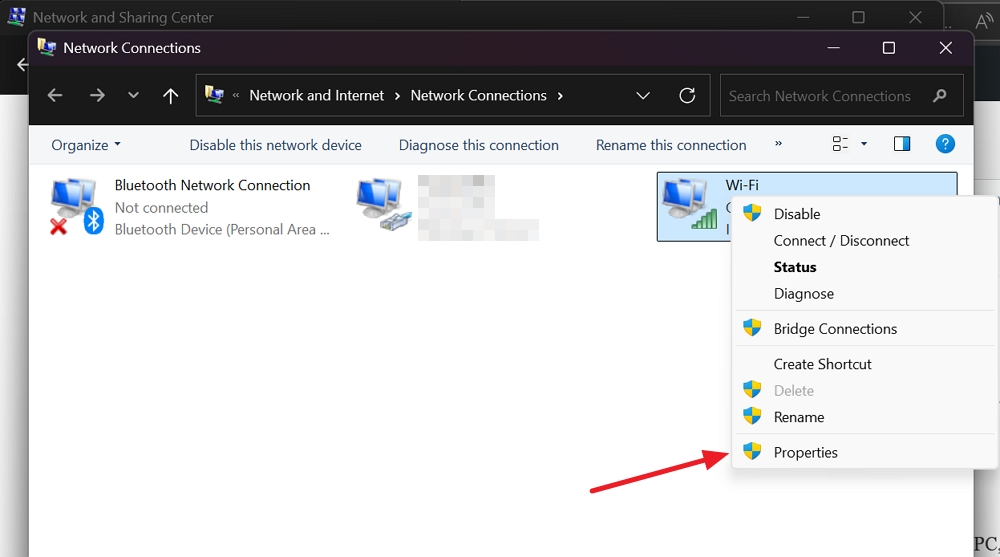The width and height of the screenshot is (1000, 557).
Task: Click the Wi-Fi adapter icon
Action: click(x=689, y=205)
